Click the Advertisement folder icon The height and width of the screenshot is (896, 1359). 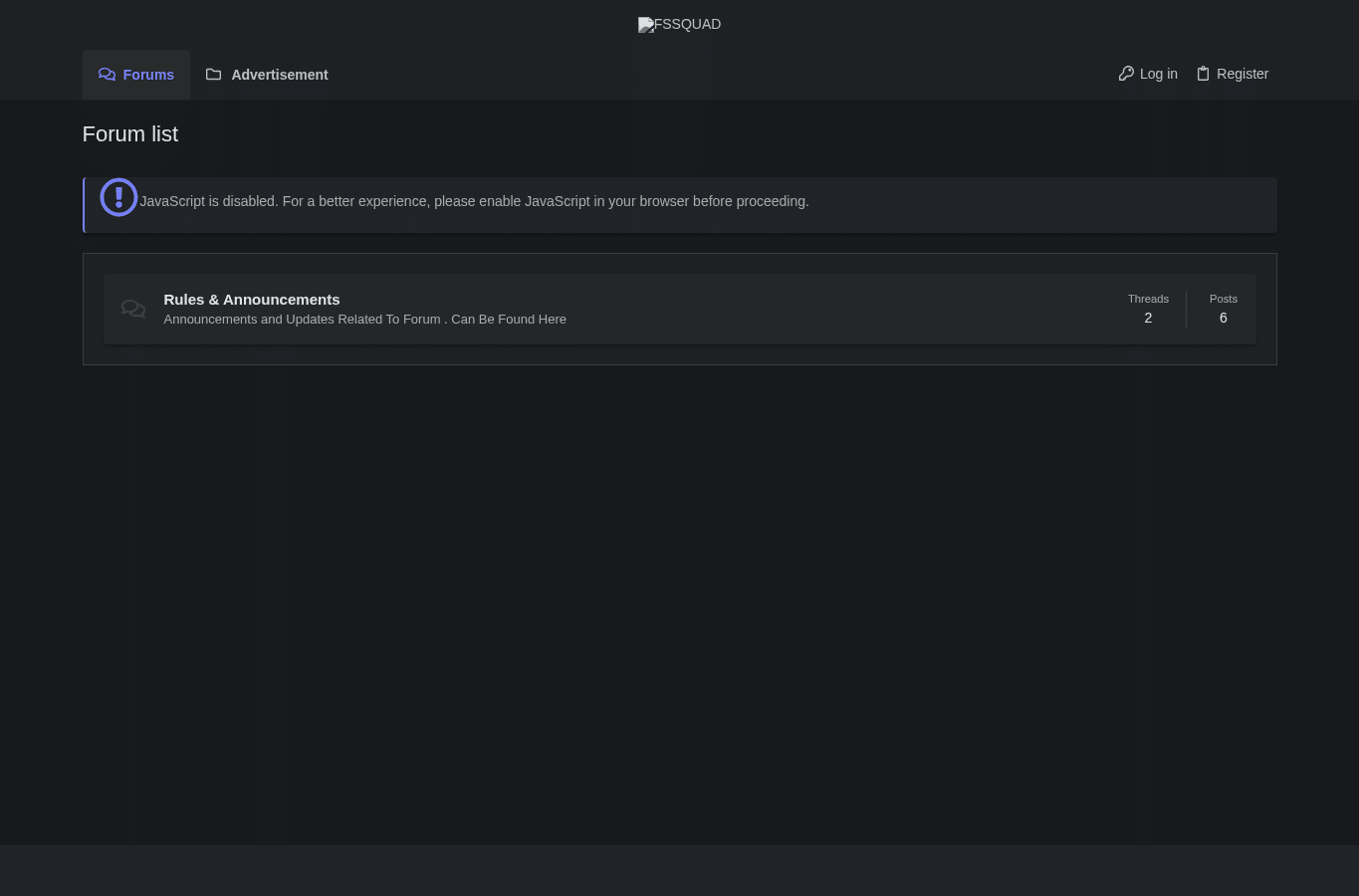(x=213, y=75)
